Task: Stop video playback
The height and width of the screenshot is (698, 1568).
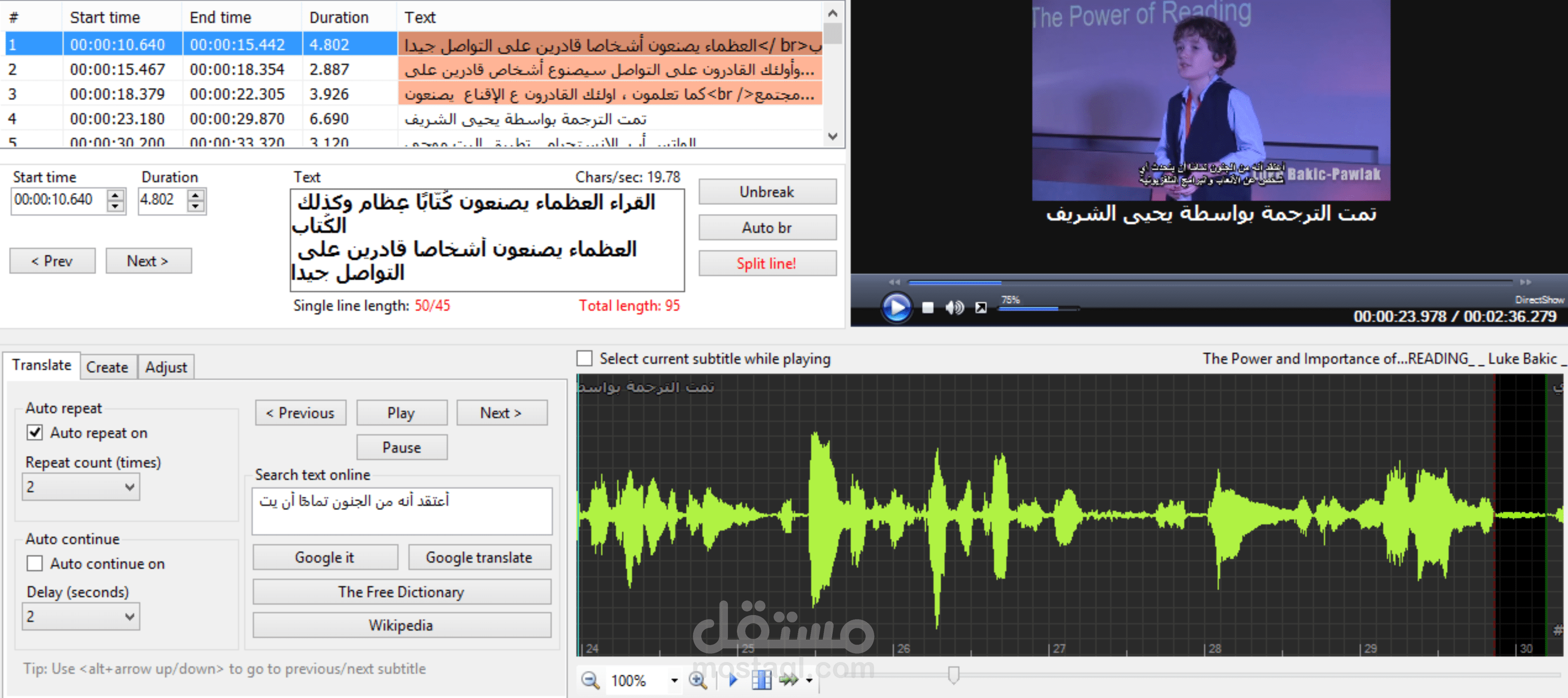Action: click(928, 308)
